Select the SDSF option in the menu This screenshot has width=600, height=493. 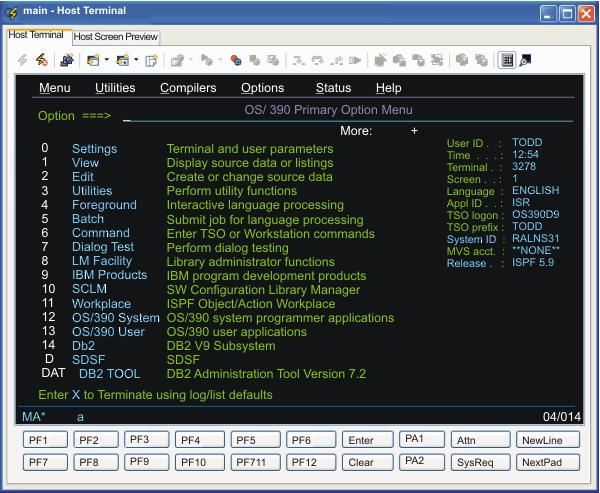88,359
